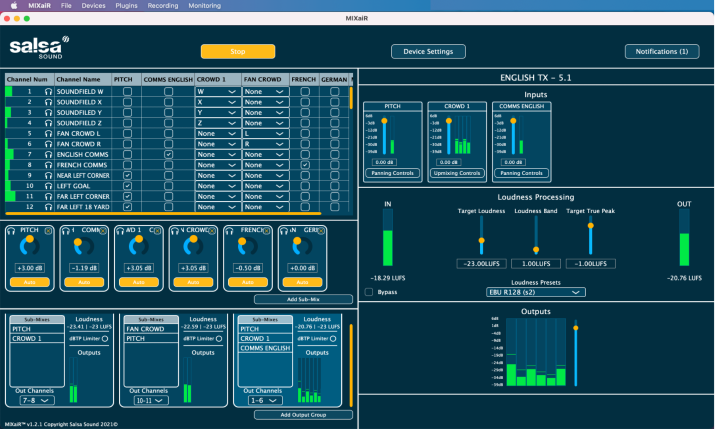Click headphone icon for SOUNDFIELD Z row
The height and width of the screenshot is (429, 715).
[x=48, y=123]
